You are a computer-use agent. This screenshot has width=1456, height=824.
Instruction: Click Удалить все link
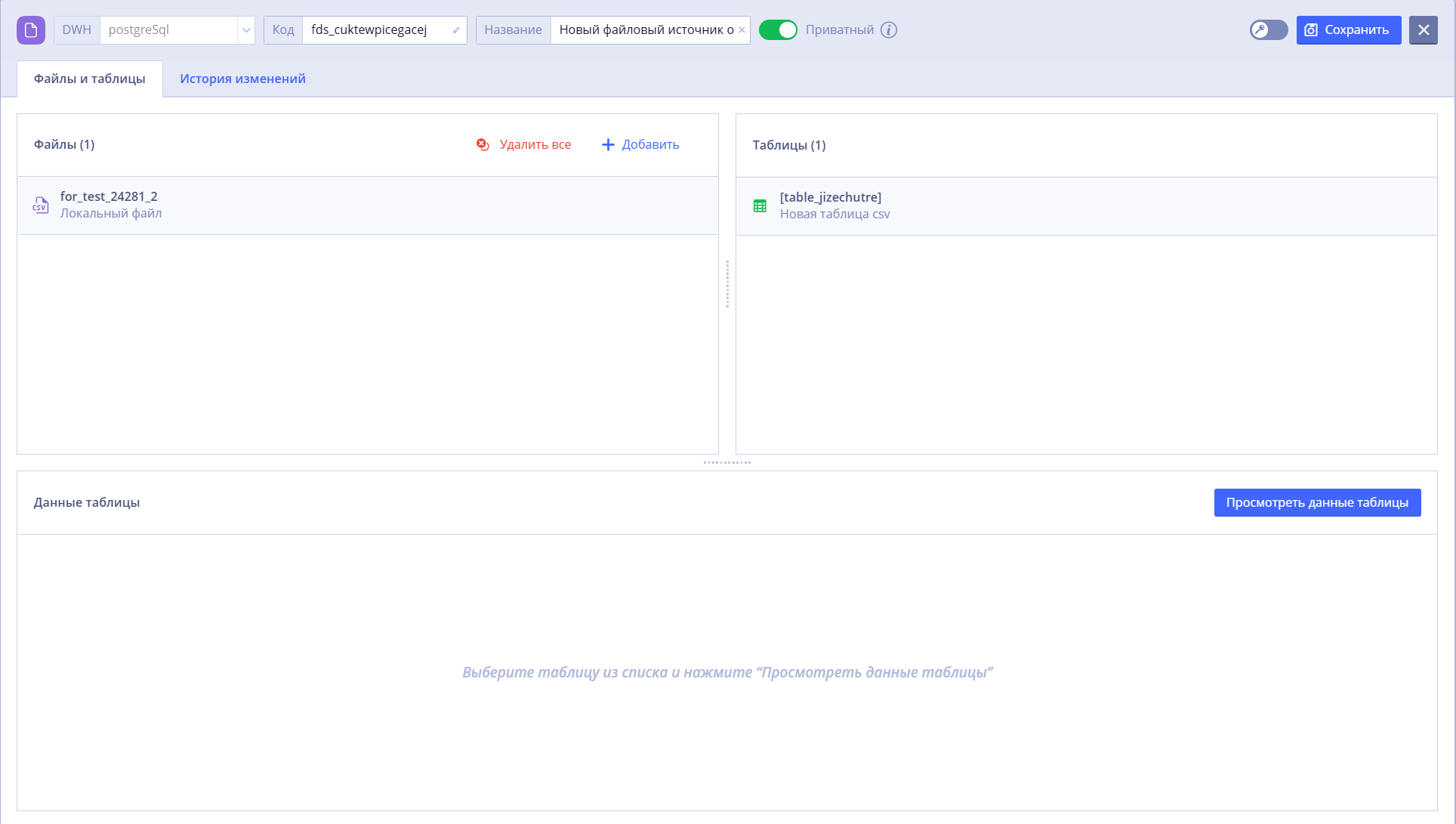535,144
